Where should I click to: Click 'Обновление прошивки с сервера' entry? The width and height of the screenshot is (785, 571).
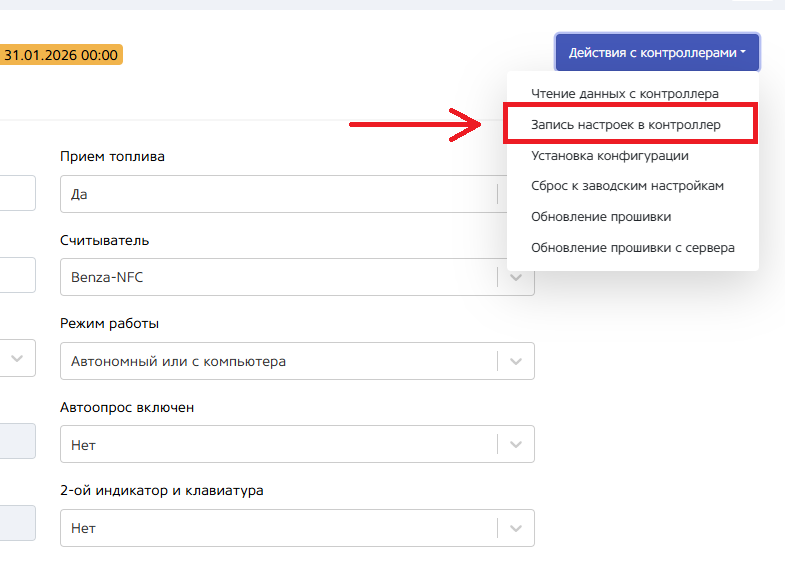pos(633,247)
